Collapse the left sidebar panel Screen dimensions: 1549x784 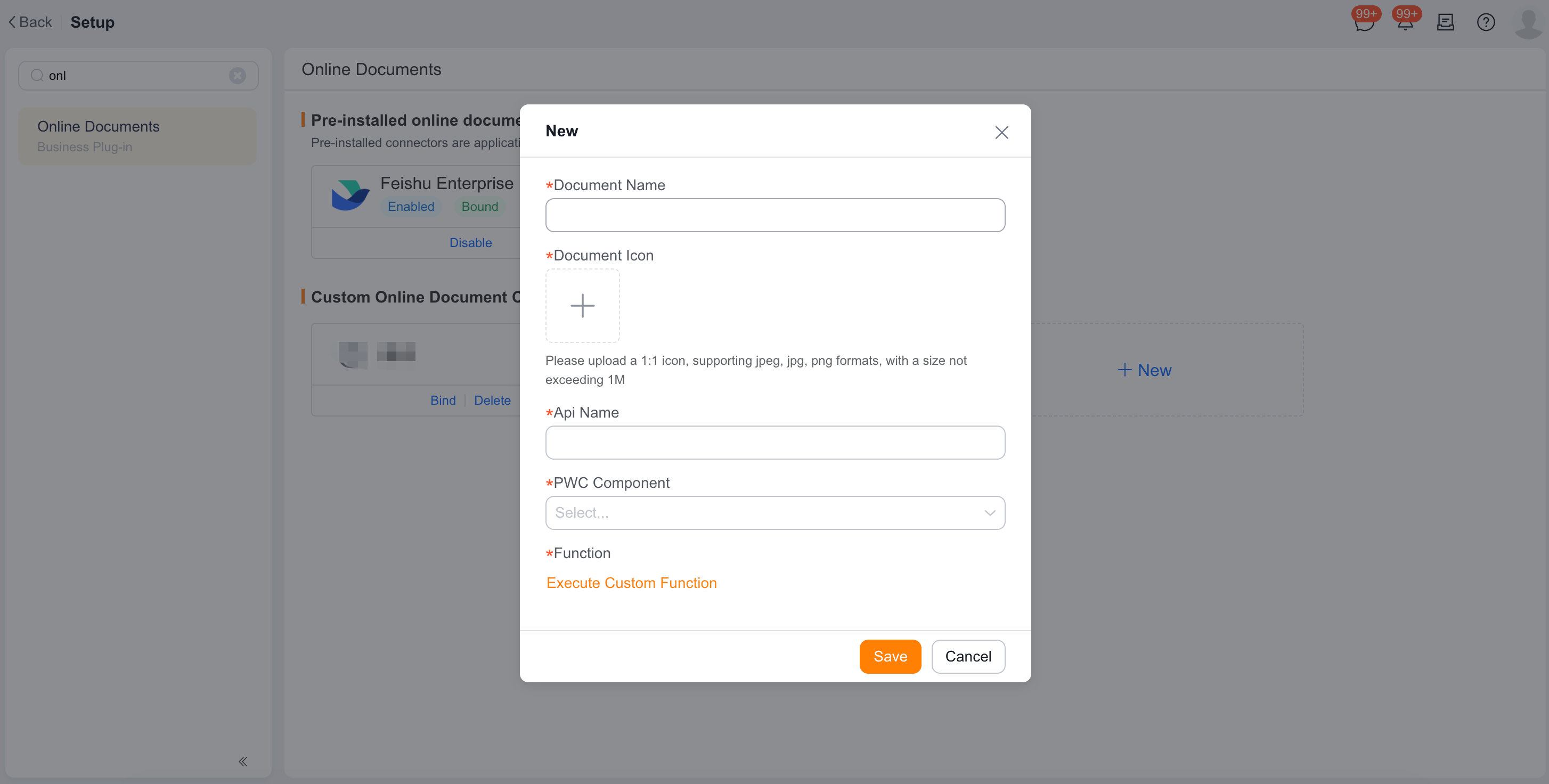(242, 762)
